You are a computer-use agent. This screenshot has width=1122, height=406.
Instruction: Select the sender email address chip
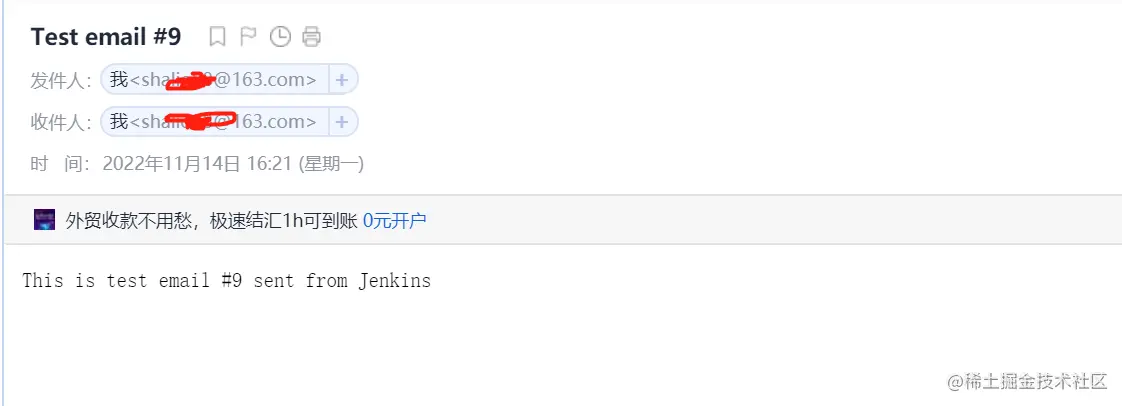point(215,79)
